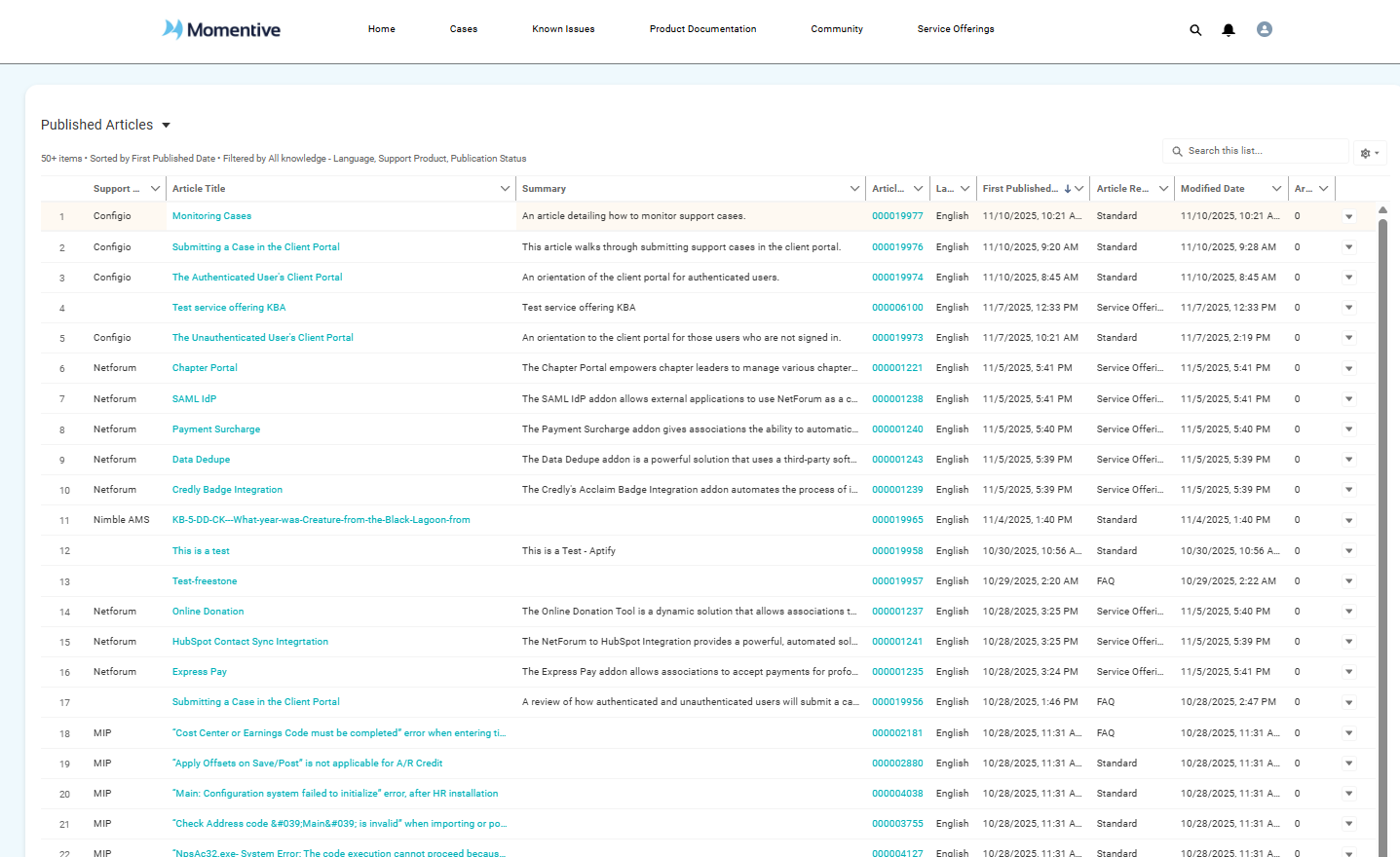1400x857 pixels.
Task: Open row actions for Online Donation
Action: (1349, 612)
